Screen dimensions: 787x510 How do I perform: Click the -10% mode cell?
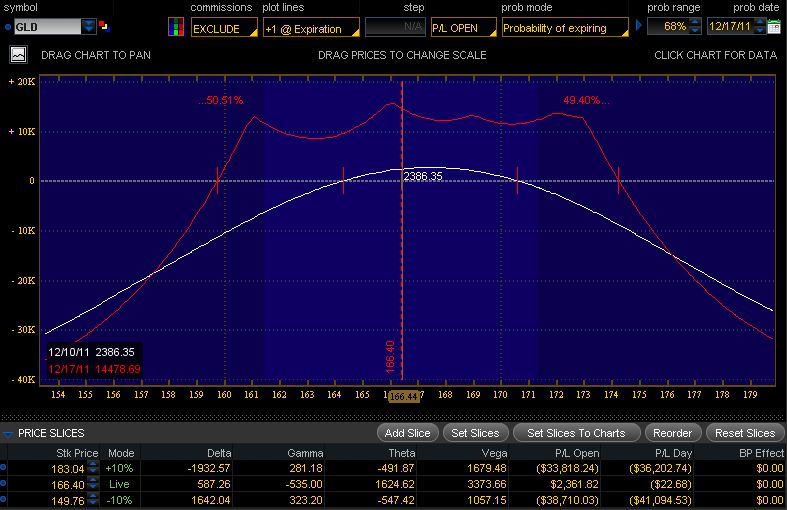coord(119,500)
